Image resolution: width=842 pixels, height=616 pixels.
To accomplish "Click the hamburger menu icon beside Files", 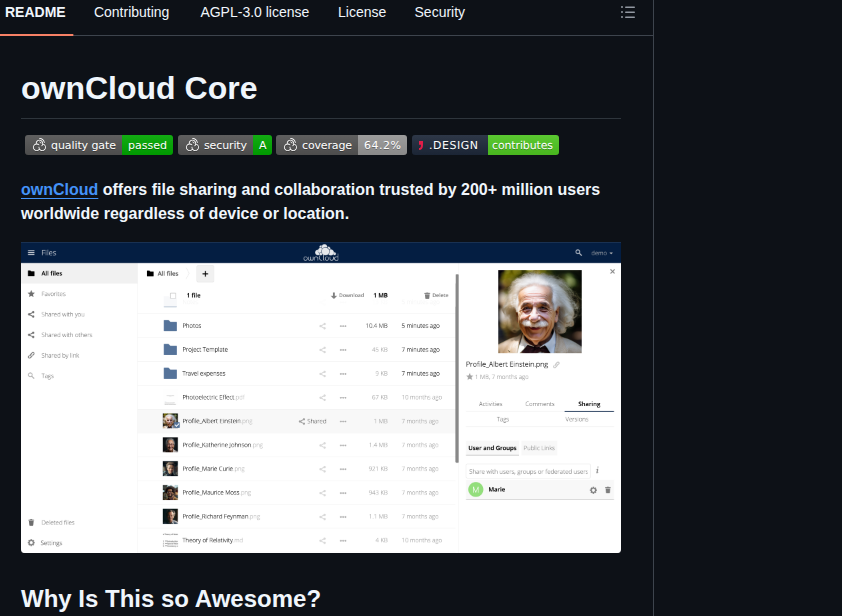I will pos(31,252).
